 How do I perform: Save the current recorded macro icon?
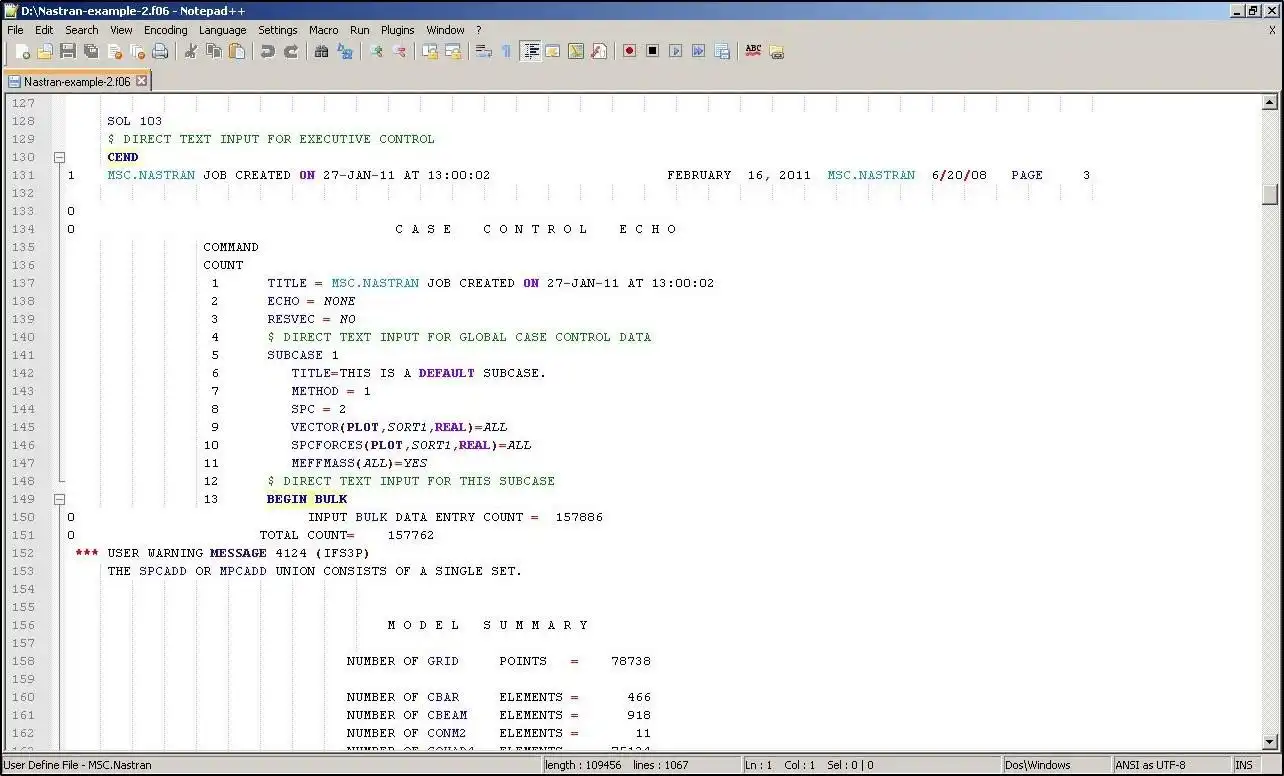tap(721, 51)
